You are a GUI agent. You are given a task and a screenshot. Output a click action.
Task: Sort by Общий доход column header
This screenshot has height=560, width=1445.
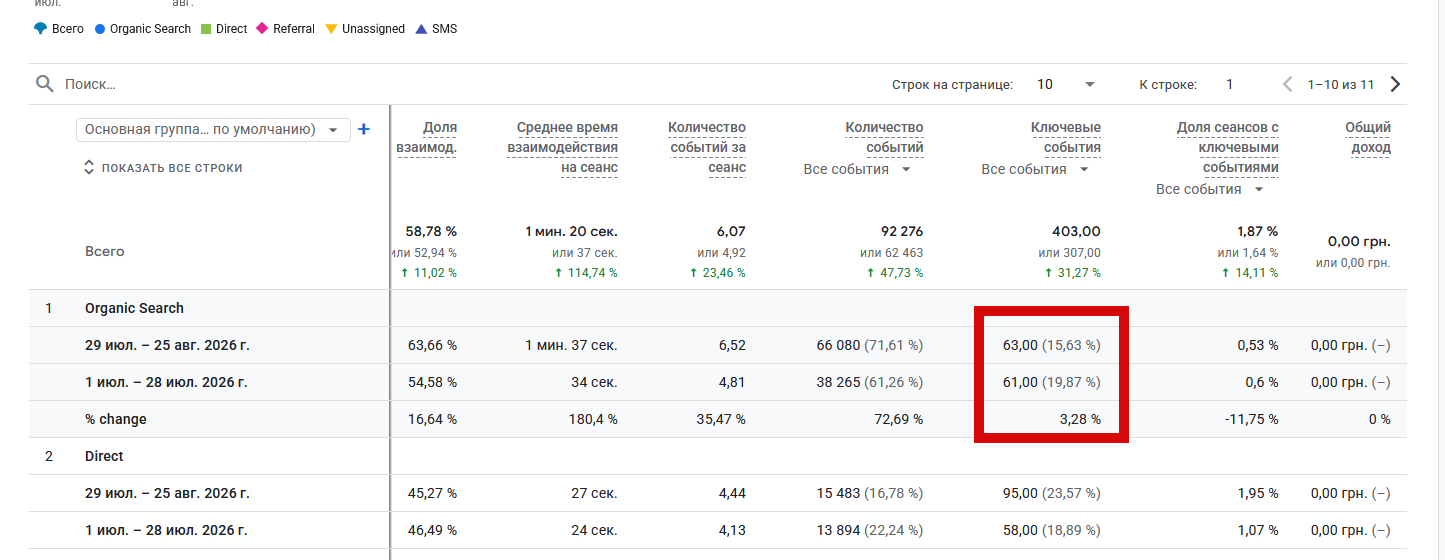coord(1368,138)
